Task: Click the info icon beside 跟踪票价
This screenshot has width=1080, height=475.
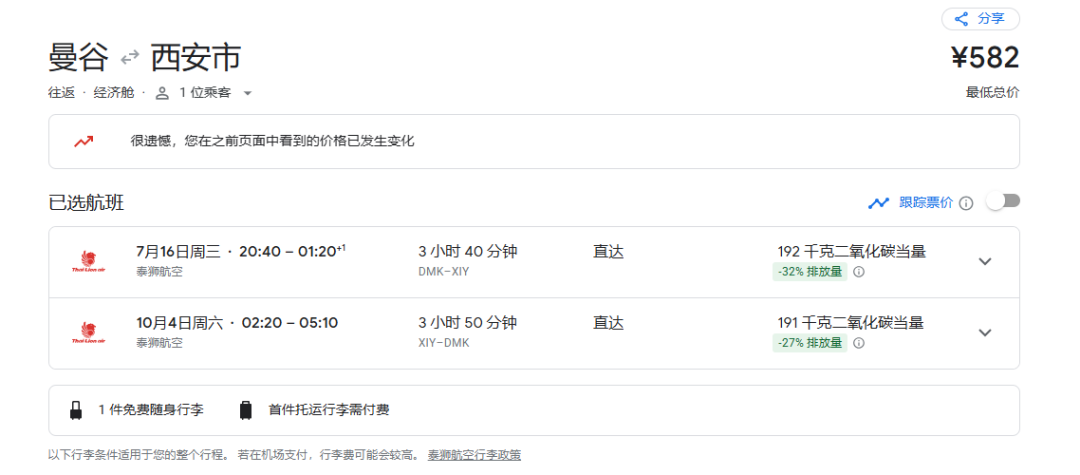Action: (966, 203)
